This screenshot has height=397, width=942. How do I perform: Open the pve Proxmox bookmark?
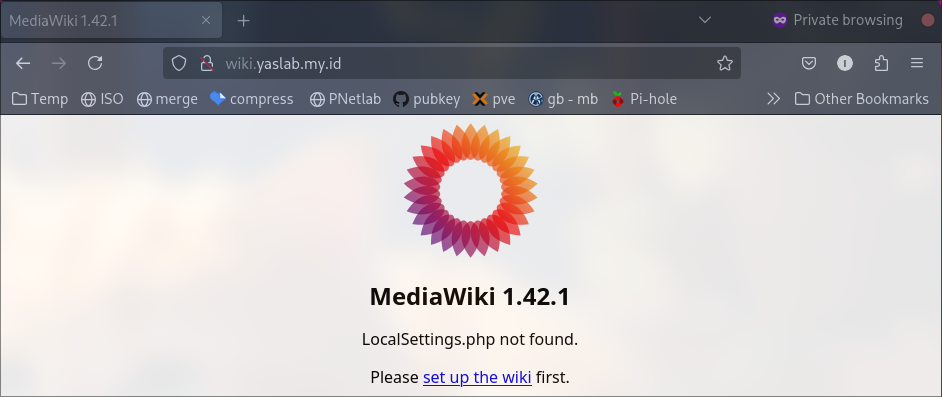coord(493,99)
